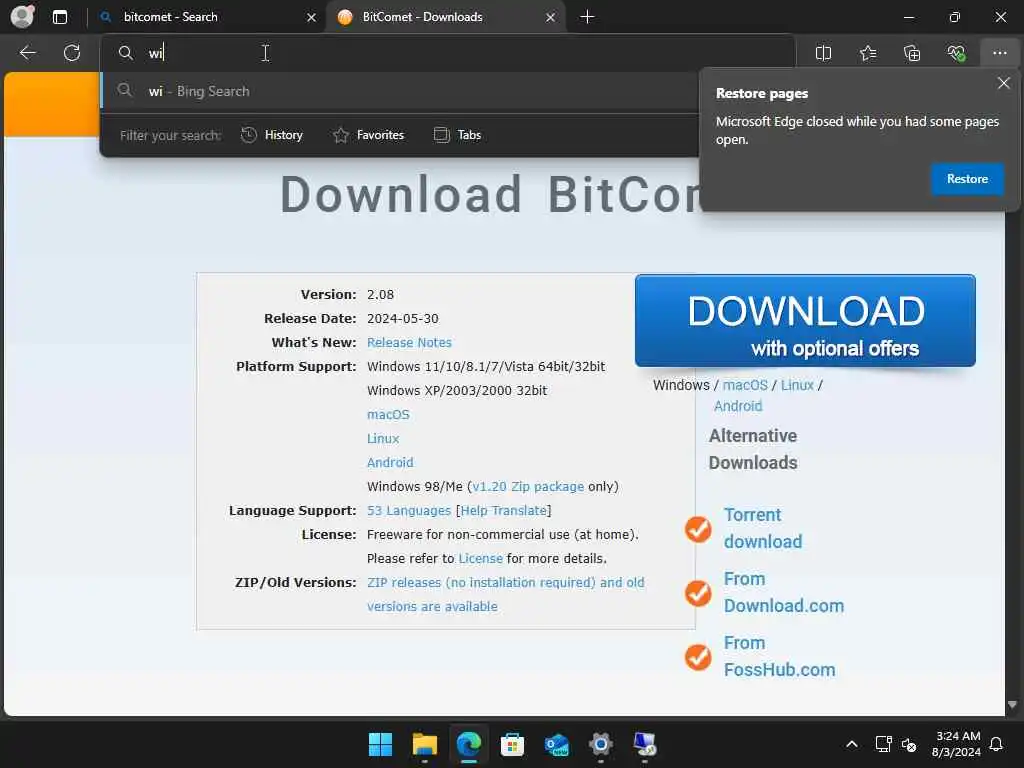The image size is (1024, 768).
Task: Open Android link under Platform Support
Action: pyautogui.click(x=390, y=462)
